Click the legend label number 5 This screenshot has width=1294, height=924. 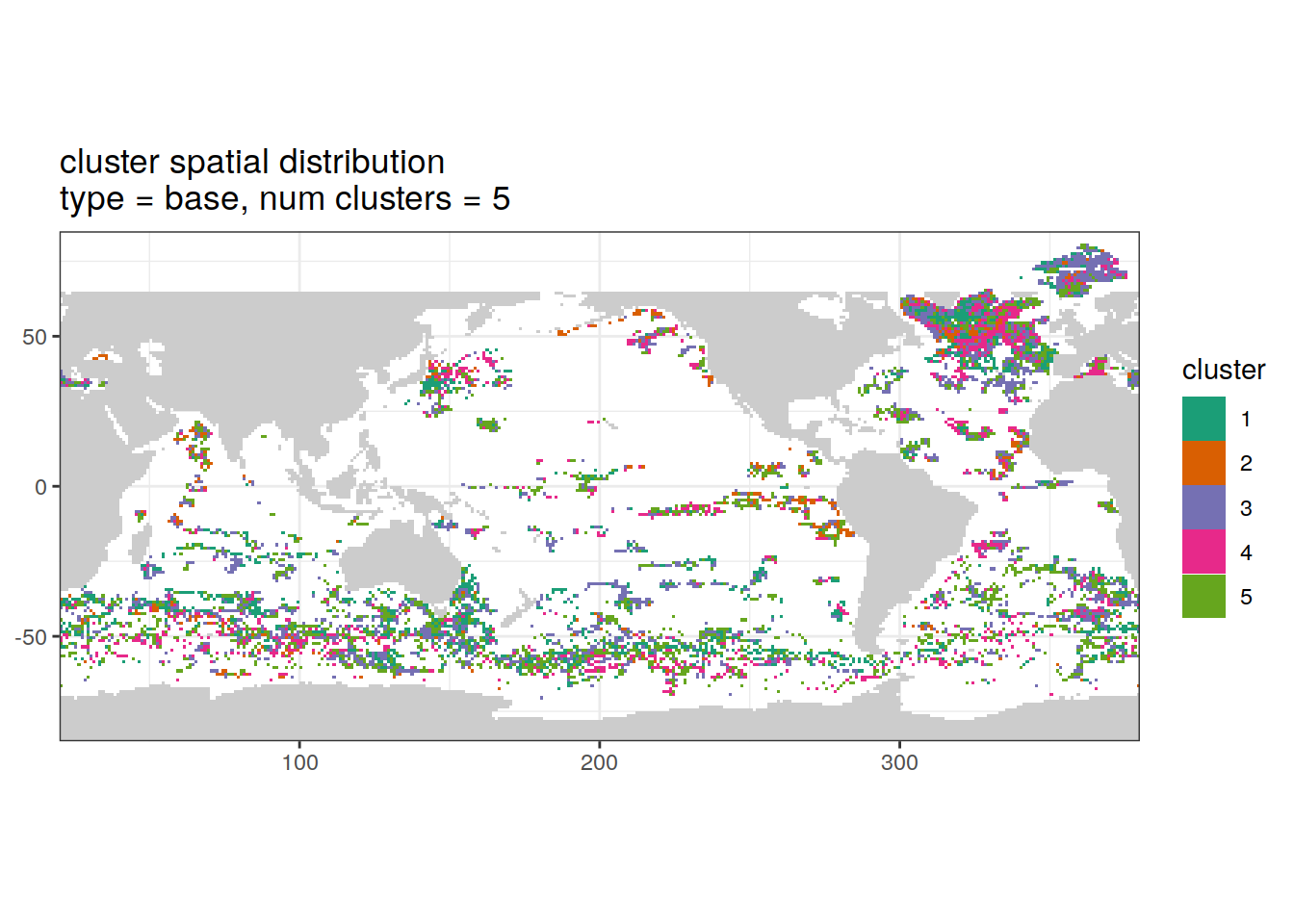tap(1246, 597)
